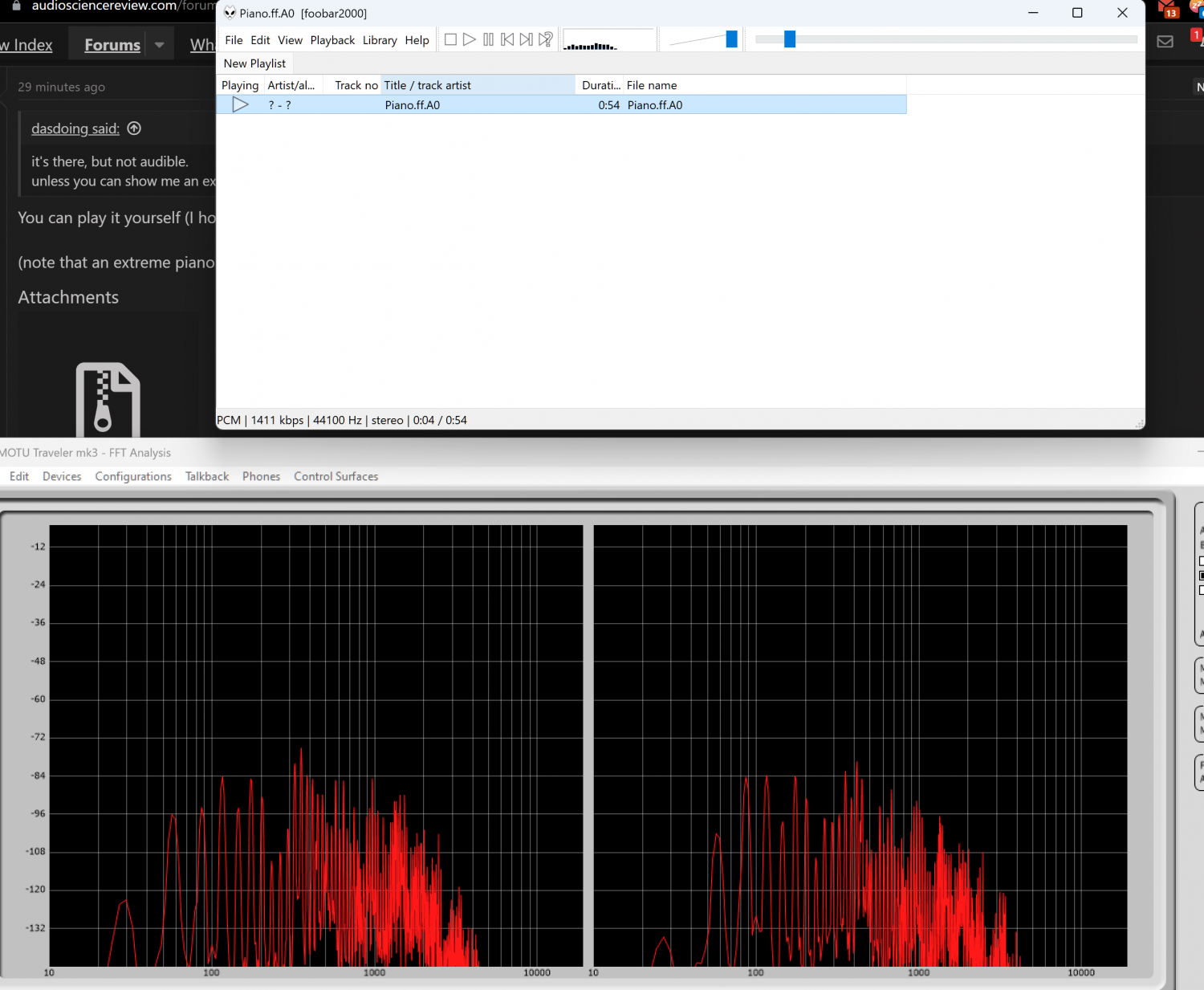Open Talkback menu in MOTU window
The image size is (1204, 990).
click(x=207, y=476)
